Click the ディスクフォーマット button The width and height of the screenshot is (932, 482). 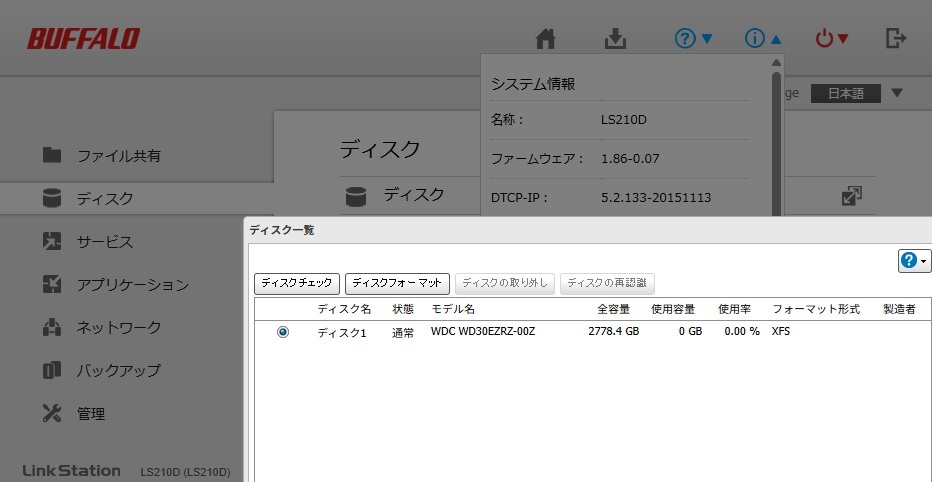click(397, 283)
